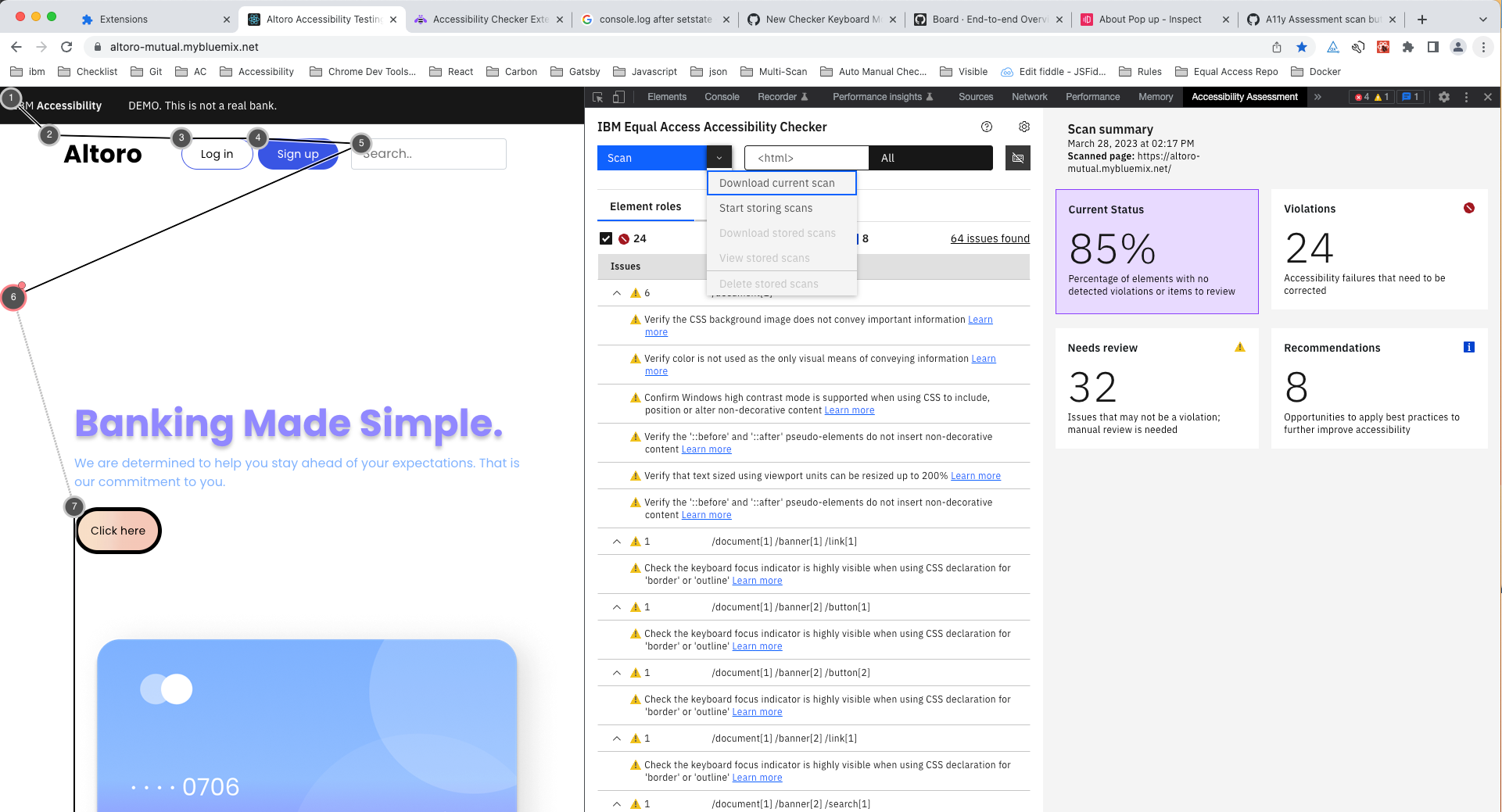Click the blue bookmark star

pyautogui.click(x=1302, y=47)
